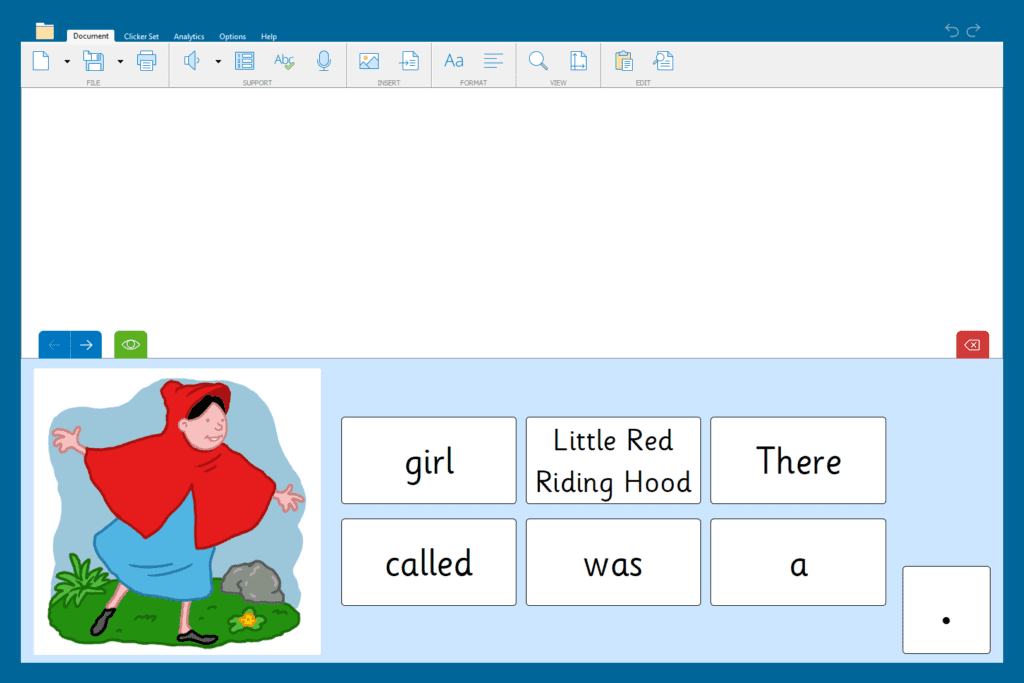
Task: Open the Analytics tab
Action: click(189, 37)
